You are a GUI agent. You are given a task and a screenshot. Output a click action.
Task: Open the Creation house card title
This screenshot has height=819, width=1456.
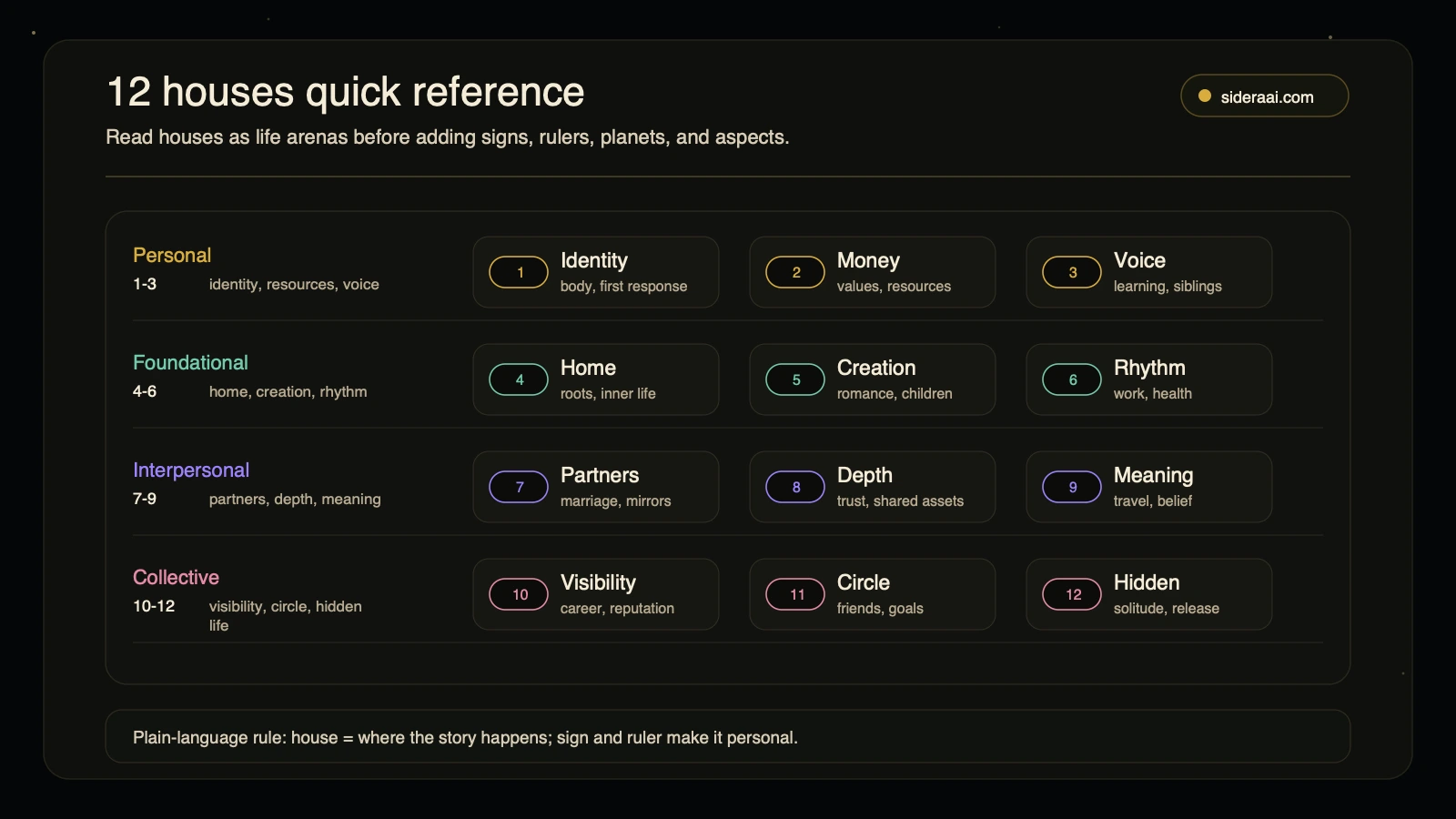click(876, 368)
